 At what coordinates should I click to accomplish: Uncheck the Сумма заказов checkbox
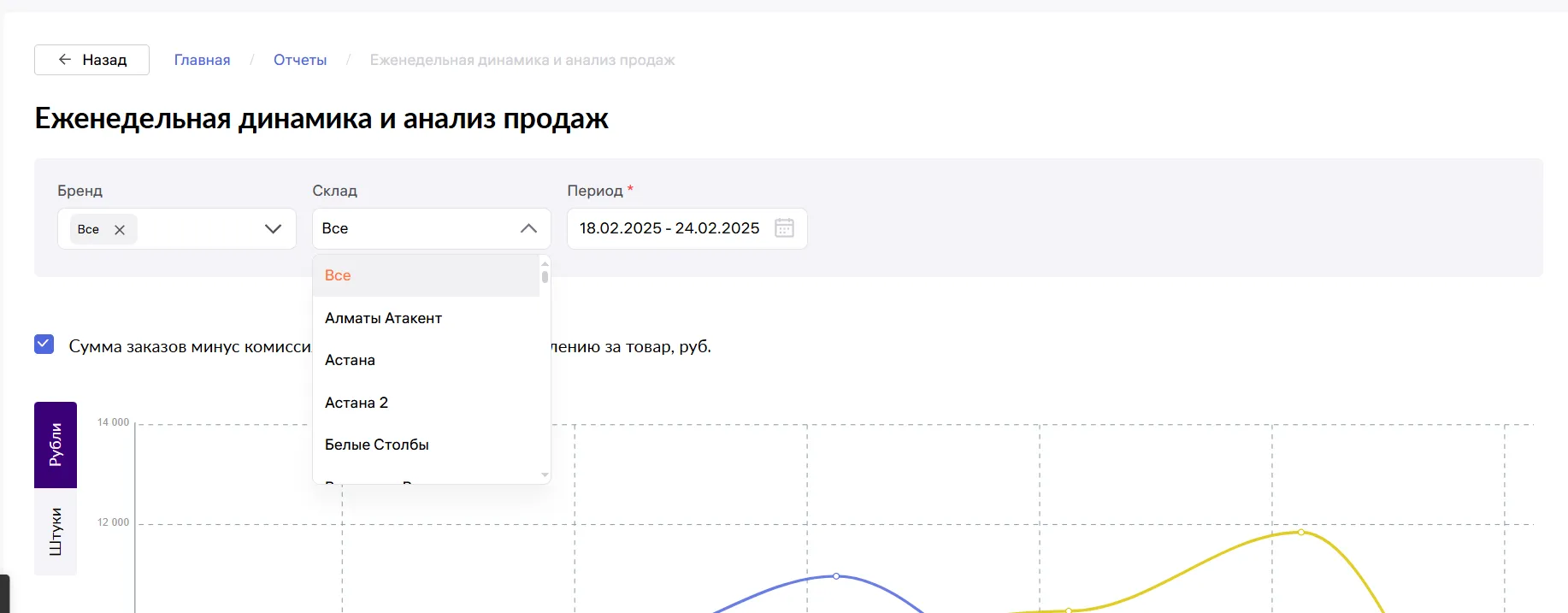click(44, 345)
